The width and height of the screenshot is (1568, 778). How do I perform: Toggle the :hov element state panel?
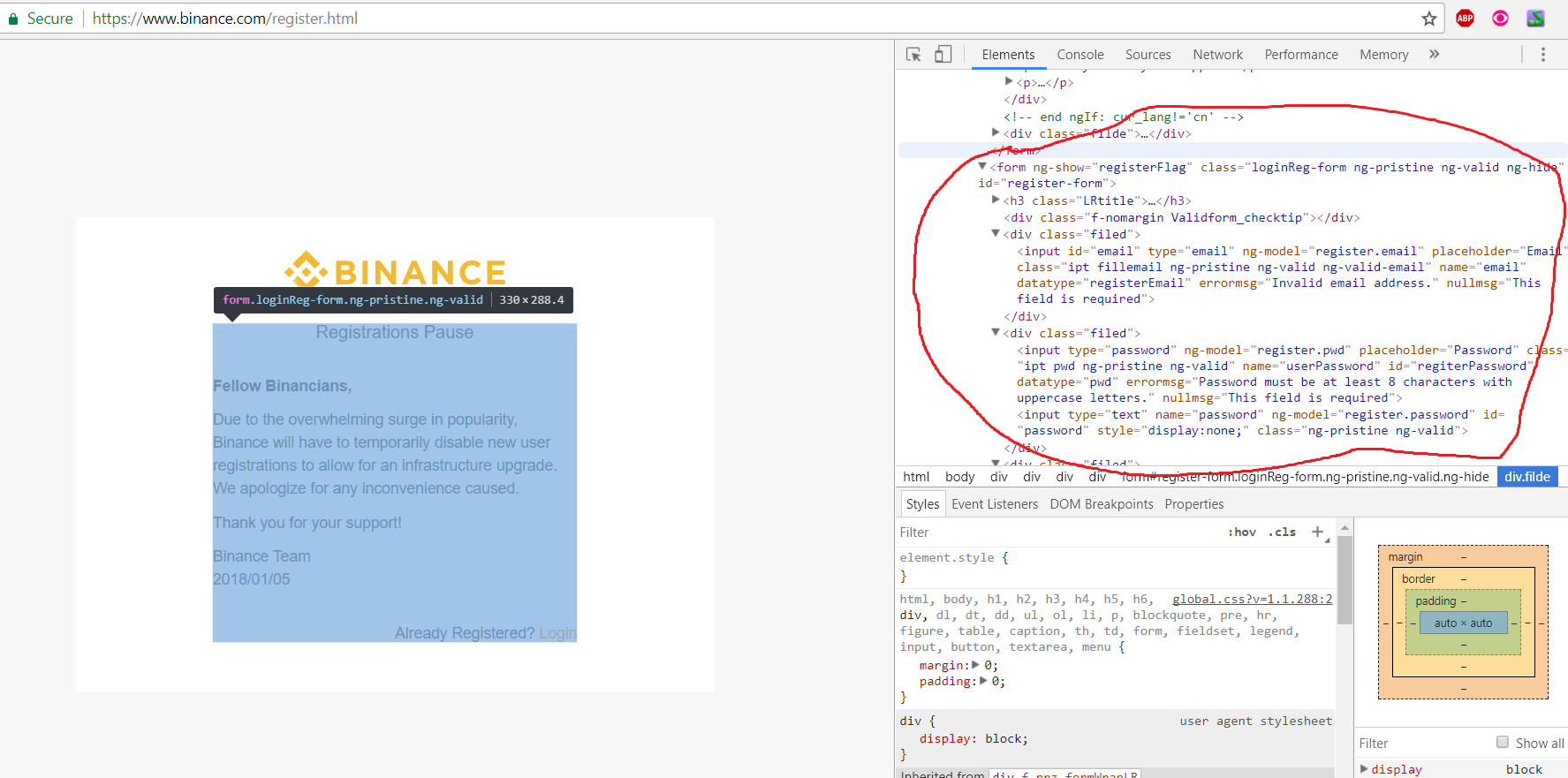pyautogui.click(x=1242, y=533)
